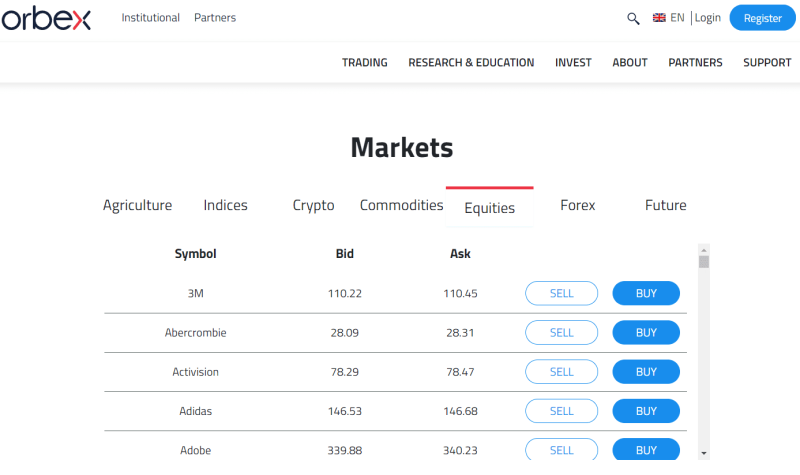
Task: Open the Indices tab
Action: coord(225,205)
